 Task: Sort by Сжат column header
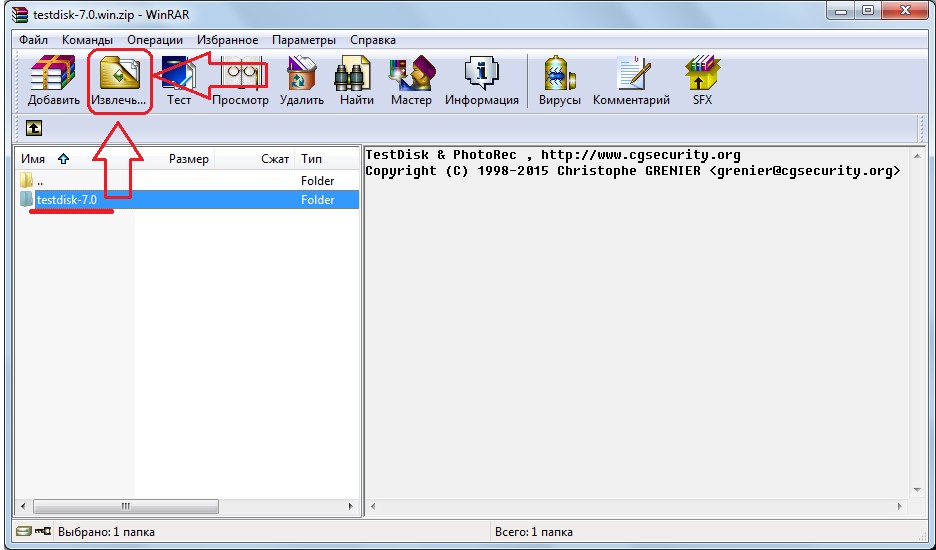[254, 158]
